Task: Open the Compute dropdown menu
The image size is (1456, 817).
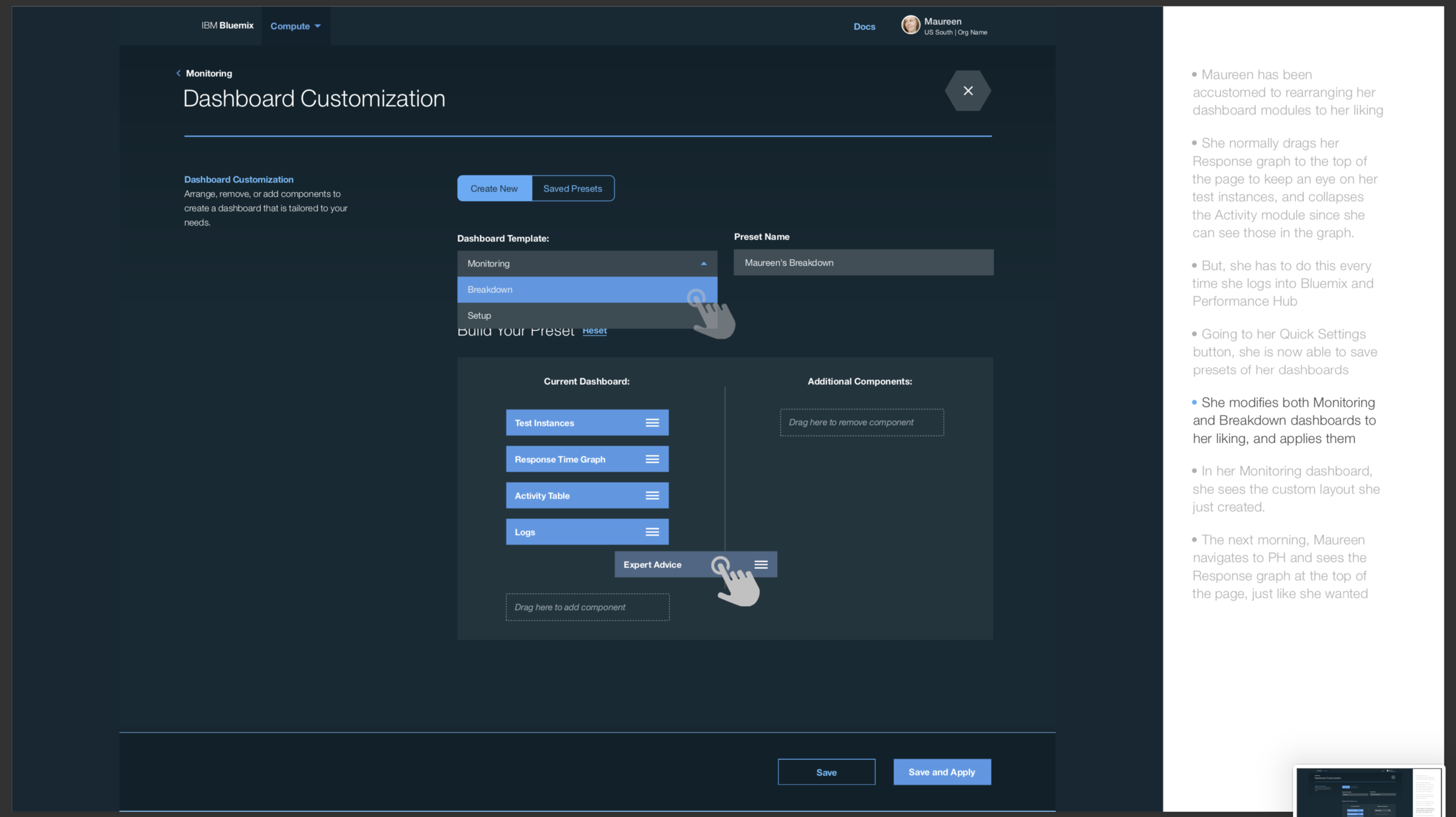Action: pos(295,26)
